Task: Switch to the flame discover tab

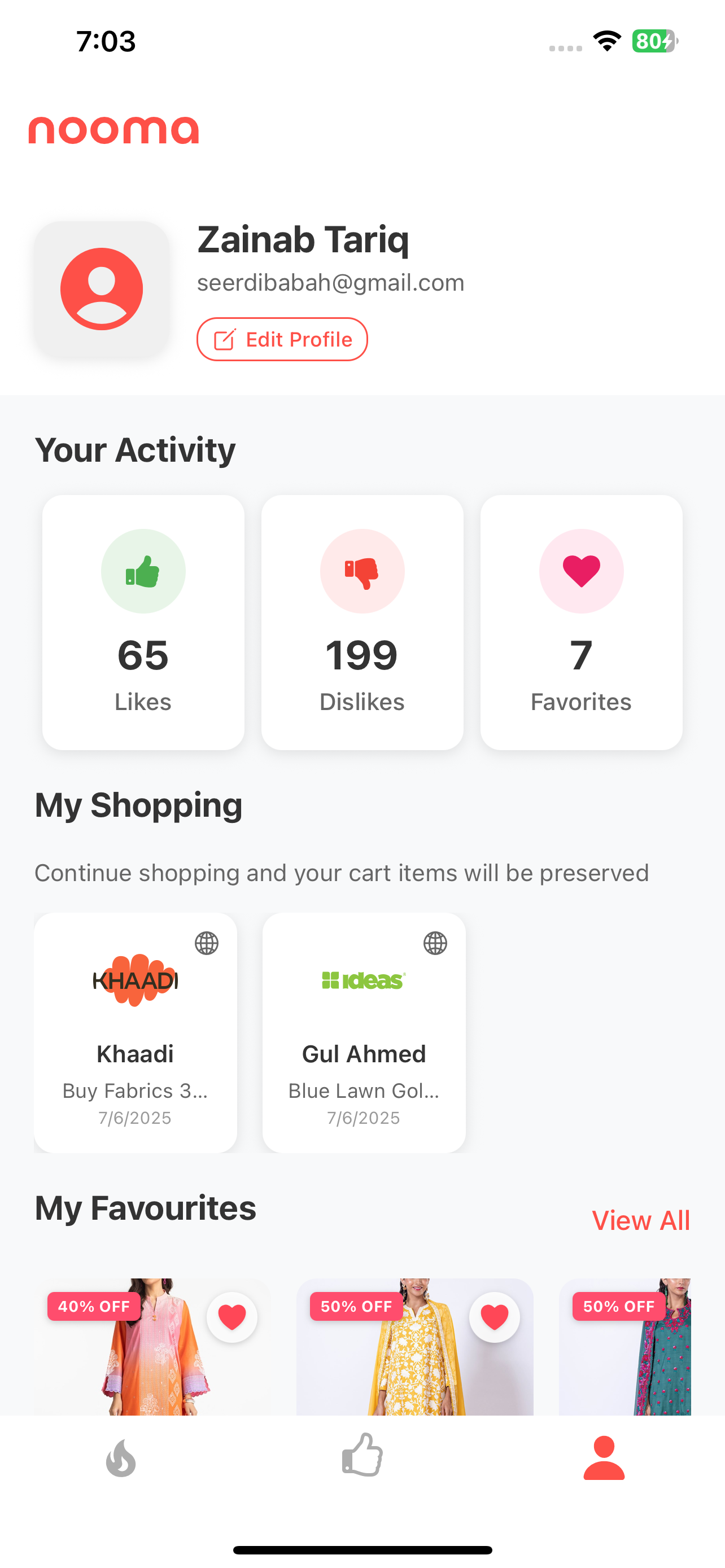Action: click(120, 1458)
